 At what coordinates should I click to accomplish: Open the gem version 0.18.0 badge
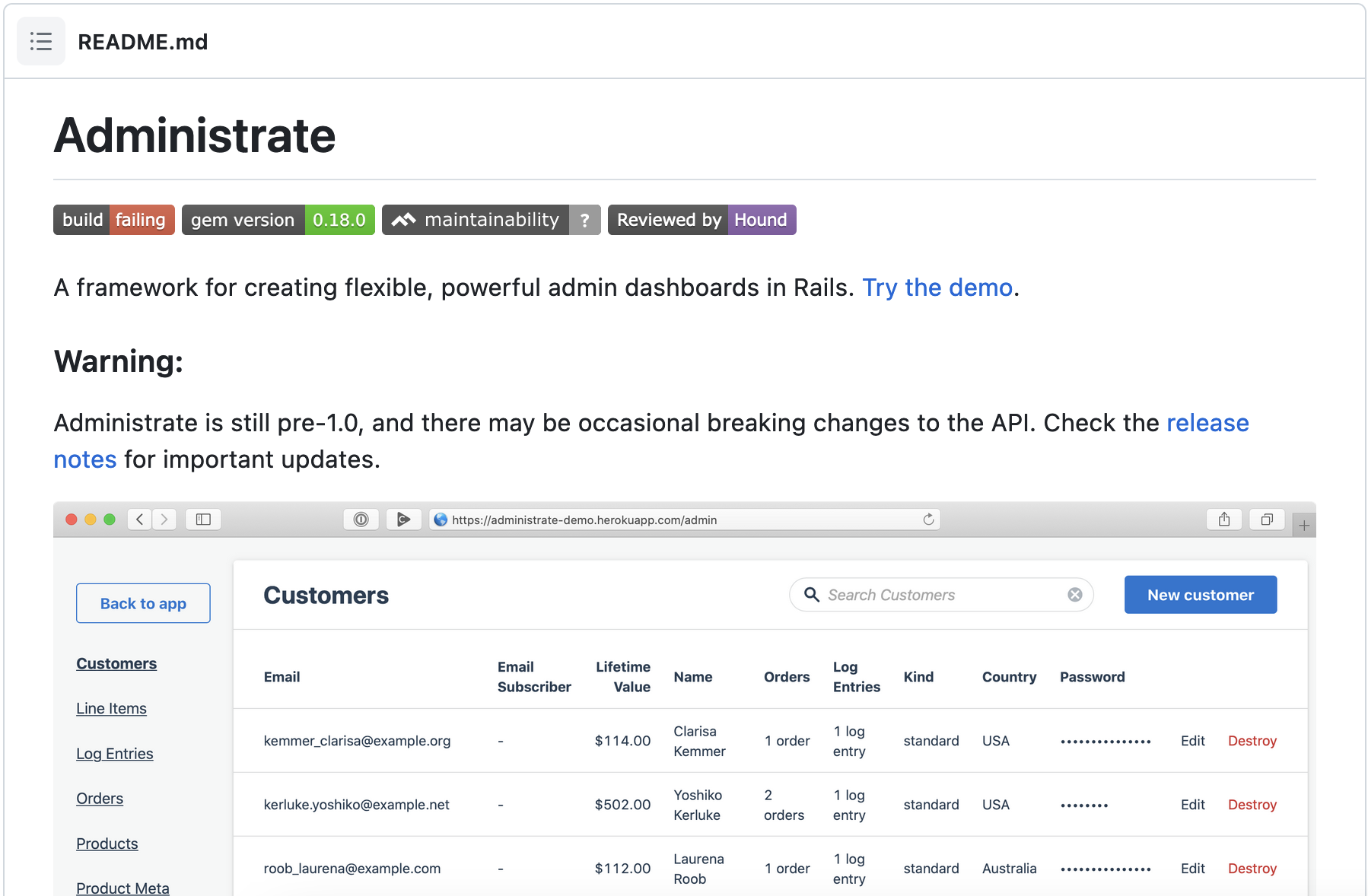coord(278,220)
